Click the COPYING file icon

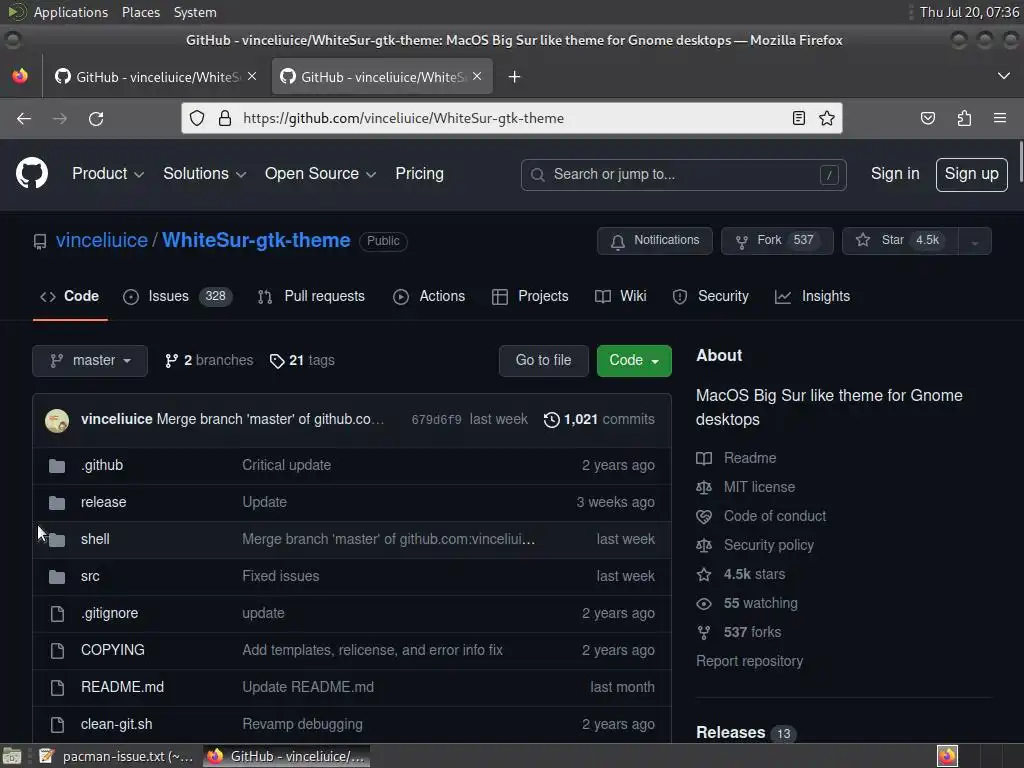(57, 650)
